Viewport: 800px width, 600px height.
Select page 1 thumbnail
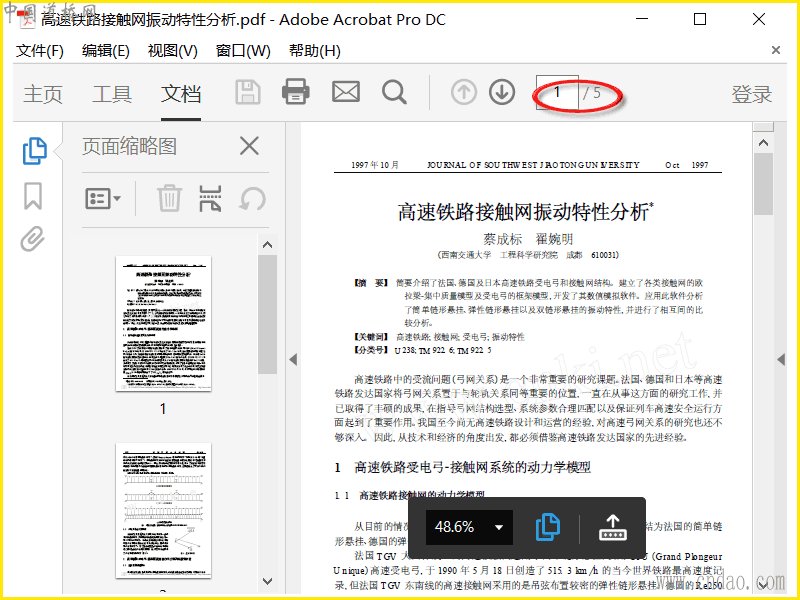pyautogui.click(x=163, y=323)
